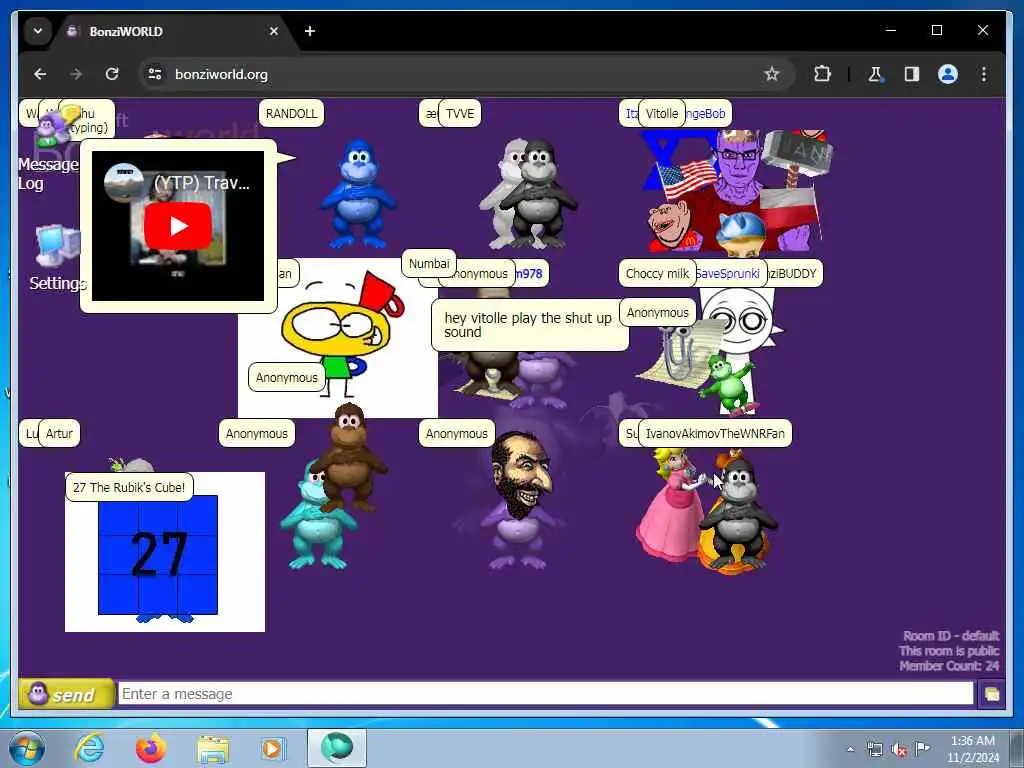Expand the tab search dropdown arrow
1024x768 pixels.
(38, 31)
